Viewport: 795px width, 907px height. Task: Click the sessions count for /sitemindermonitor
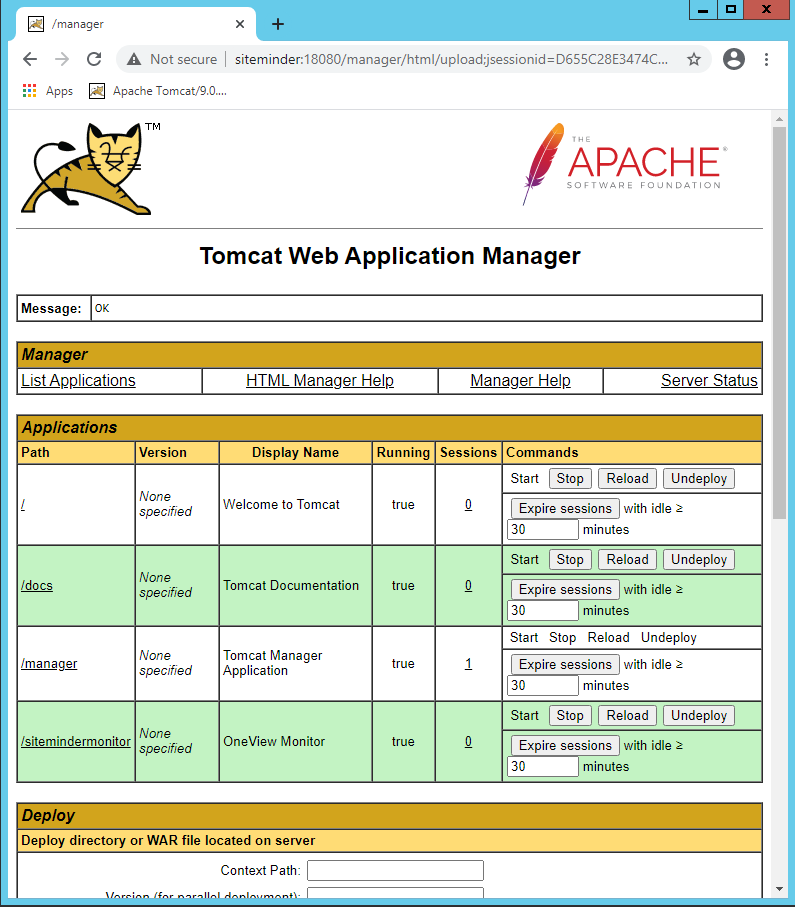468,742
